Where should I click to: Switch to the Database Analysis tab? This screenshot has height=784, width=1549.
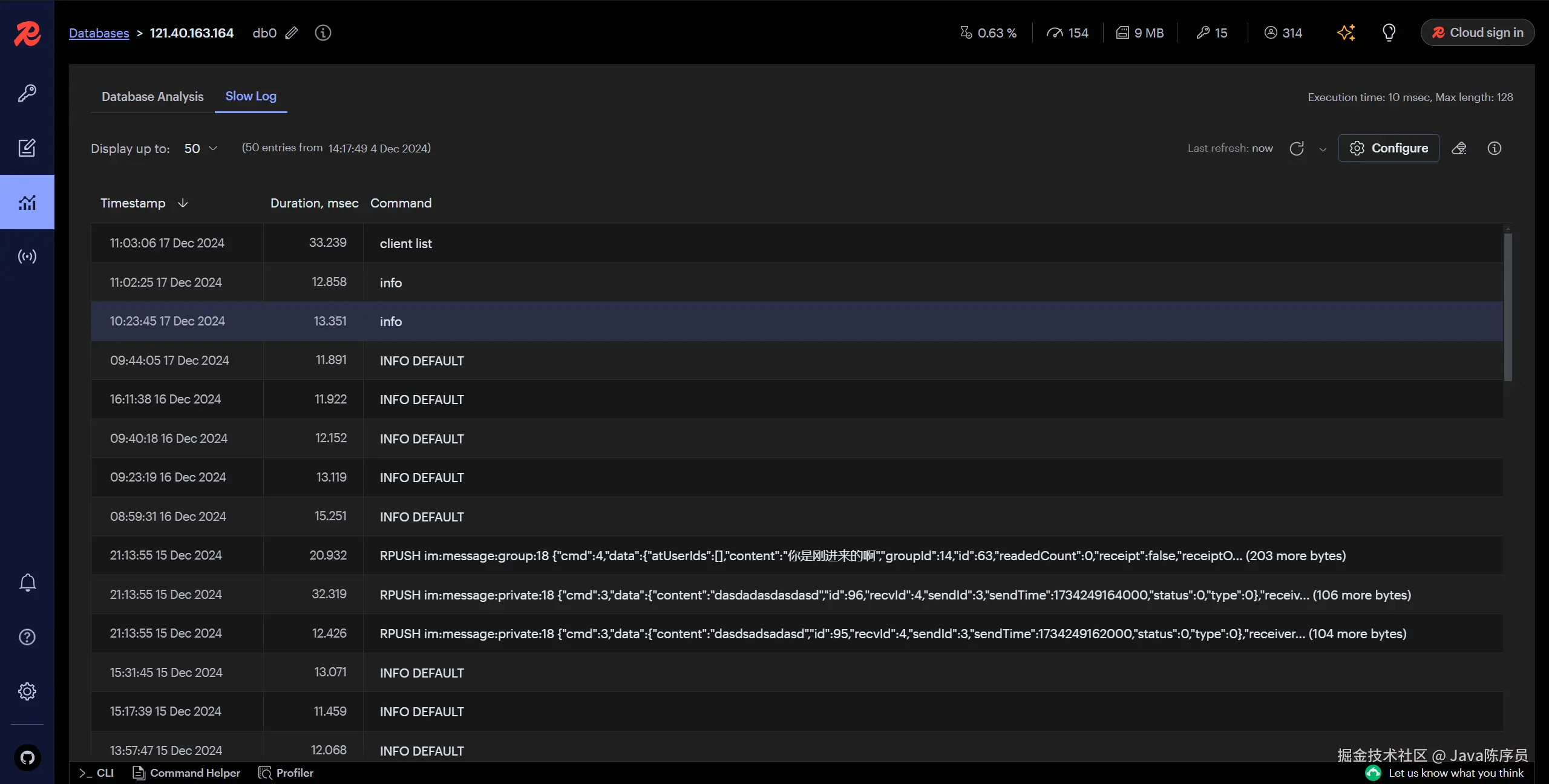tap(152, 97)
